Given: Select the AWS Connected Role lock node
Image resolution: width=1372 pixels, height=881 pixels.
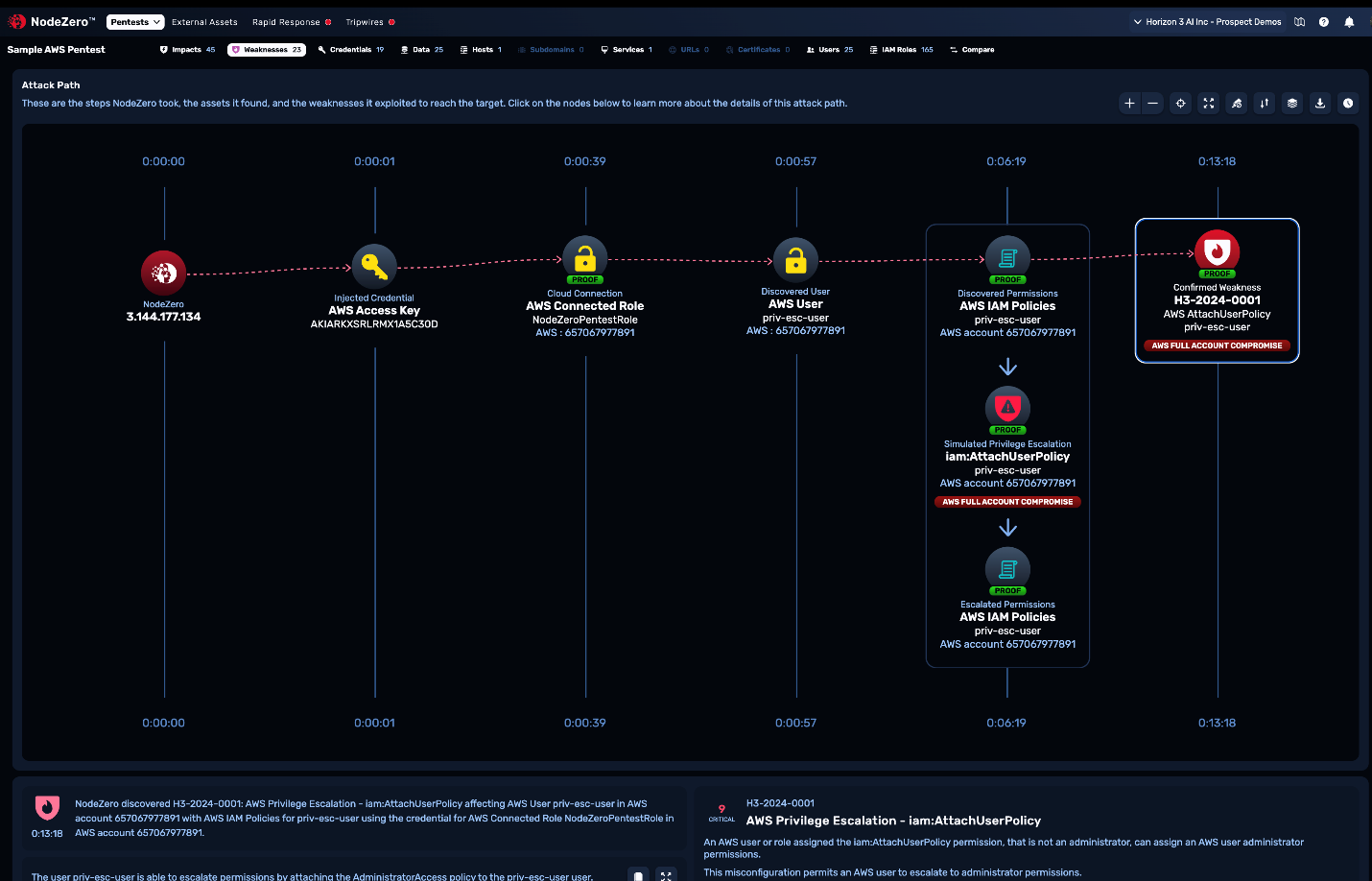Looking at the screenshot, I should point(585,259).
